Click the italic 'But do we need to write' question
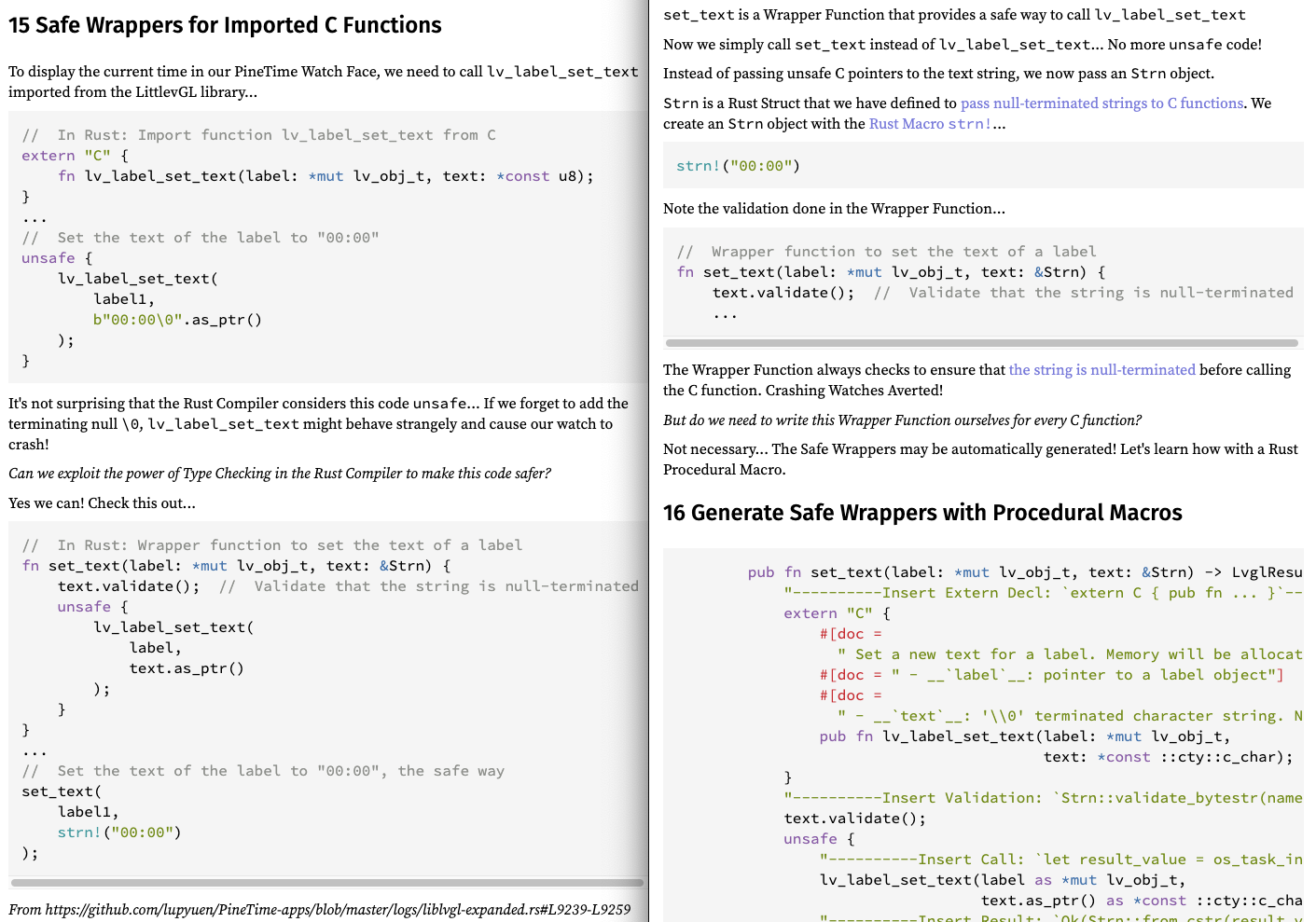 [902, 420]
